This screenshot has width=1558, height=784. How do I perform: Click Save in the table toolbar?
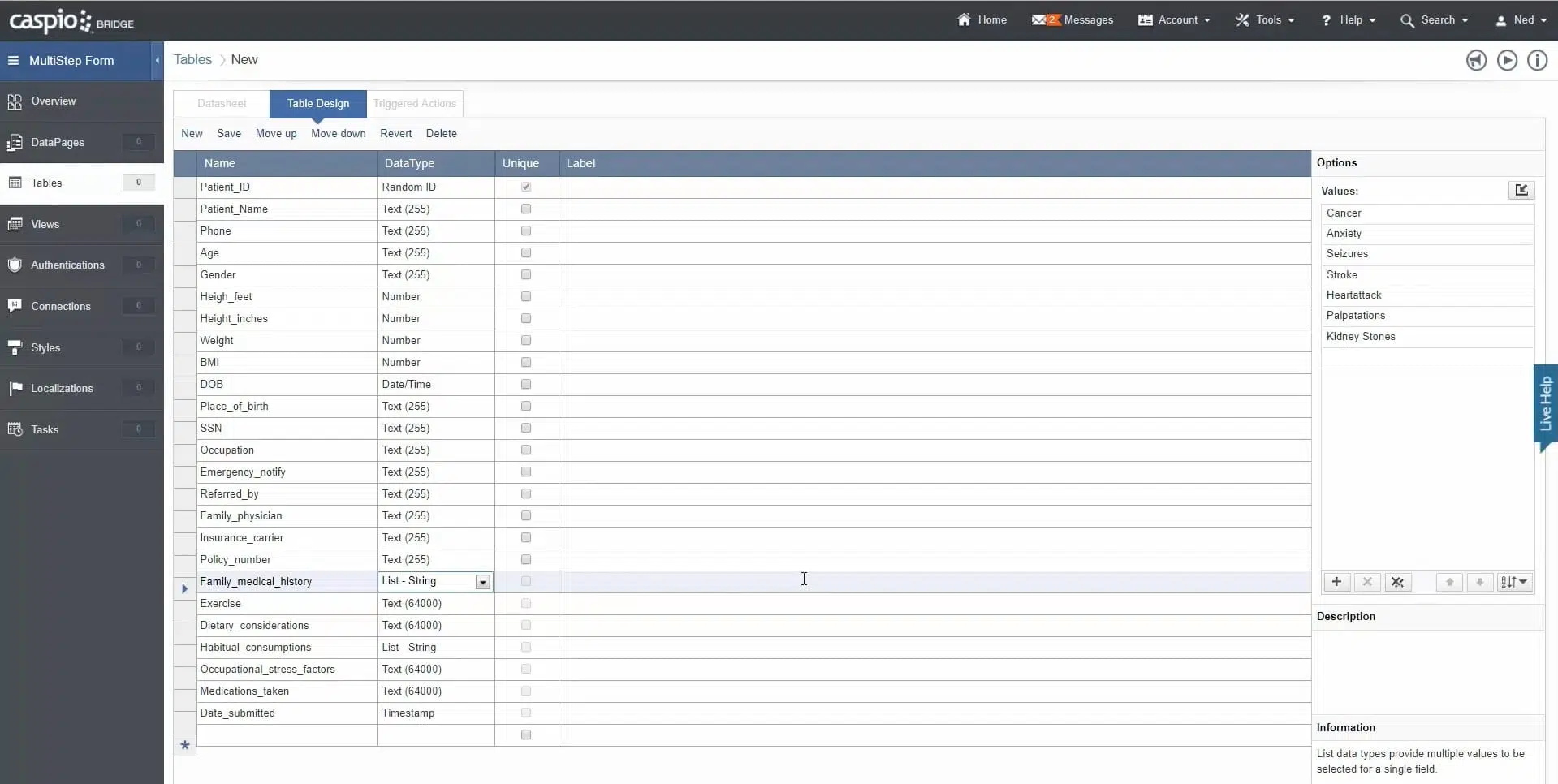(x=229, y=134)
